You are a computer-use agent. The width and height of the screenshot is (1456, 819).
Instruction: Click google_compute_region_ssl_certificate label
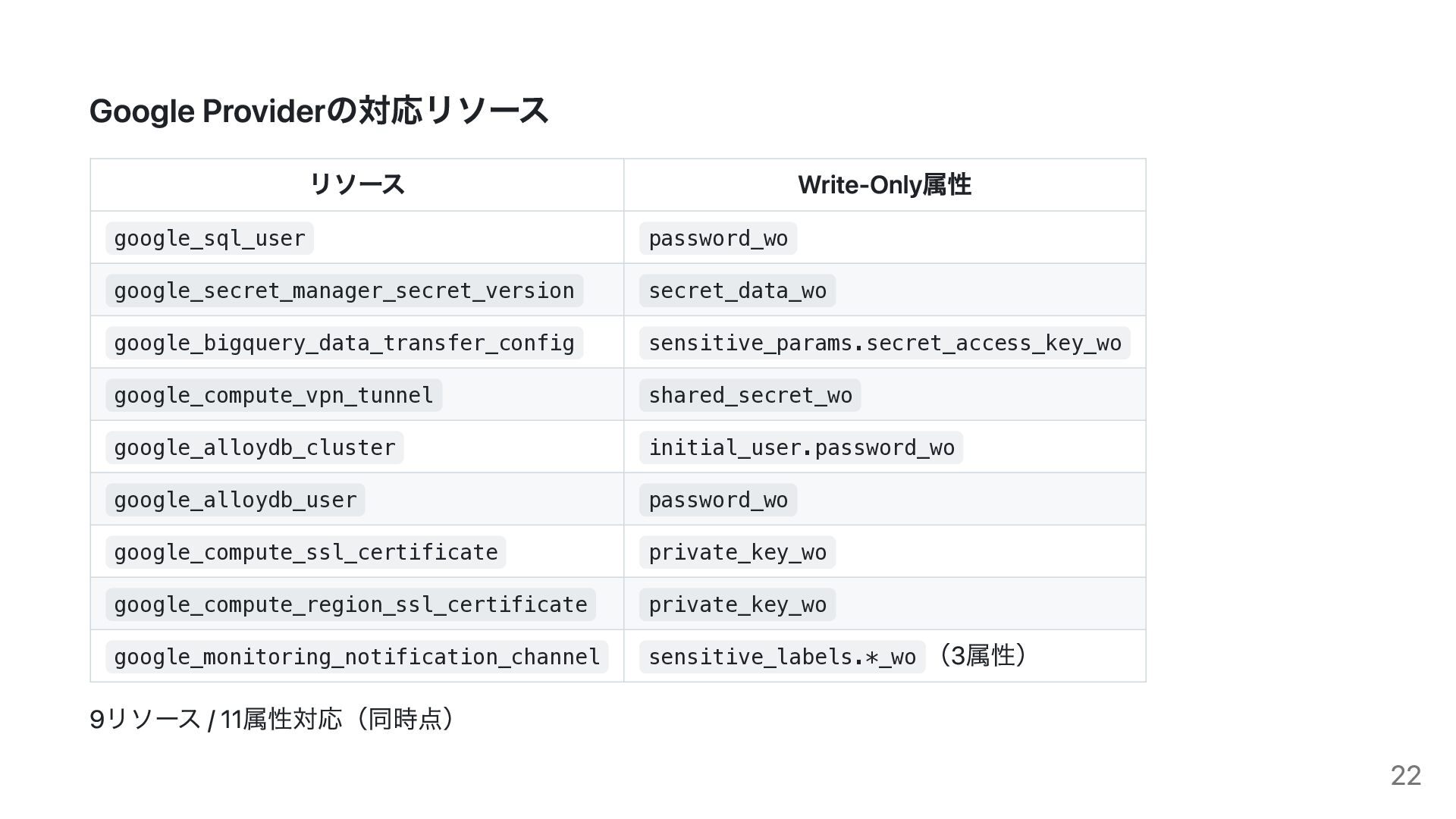click(350, 604)
